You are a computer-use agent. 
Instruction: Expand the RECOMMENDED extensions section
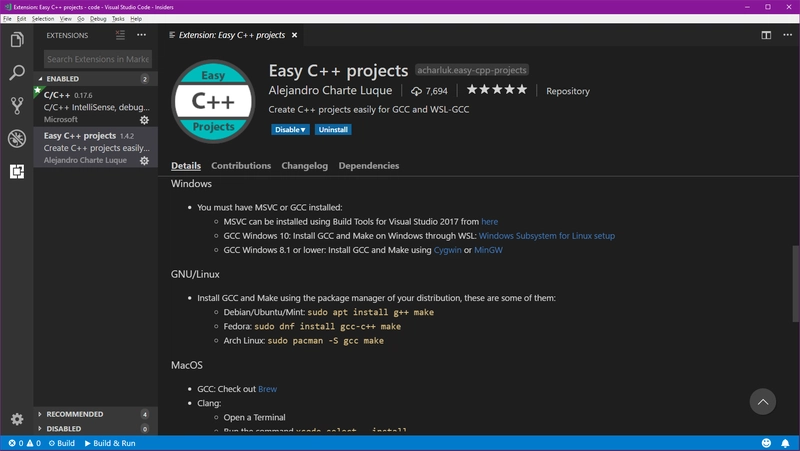coord(74,414)
